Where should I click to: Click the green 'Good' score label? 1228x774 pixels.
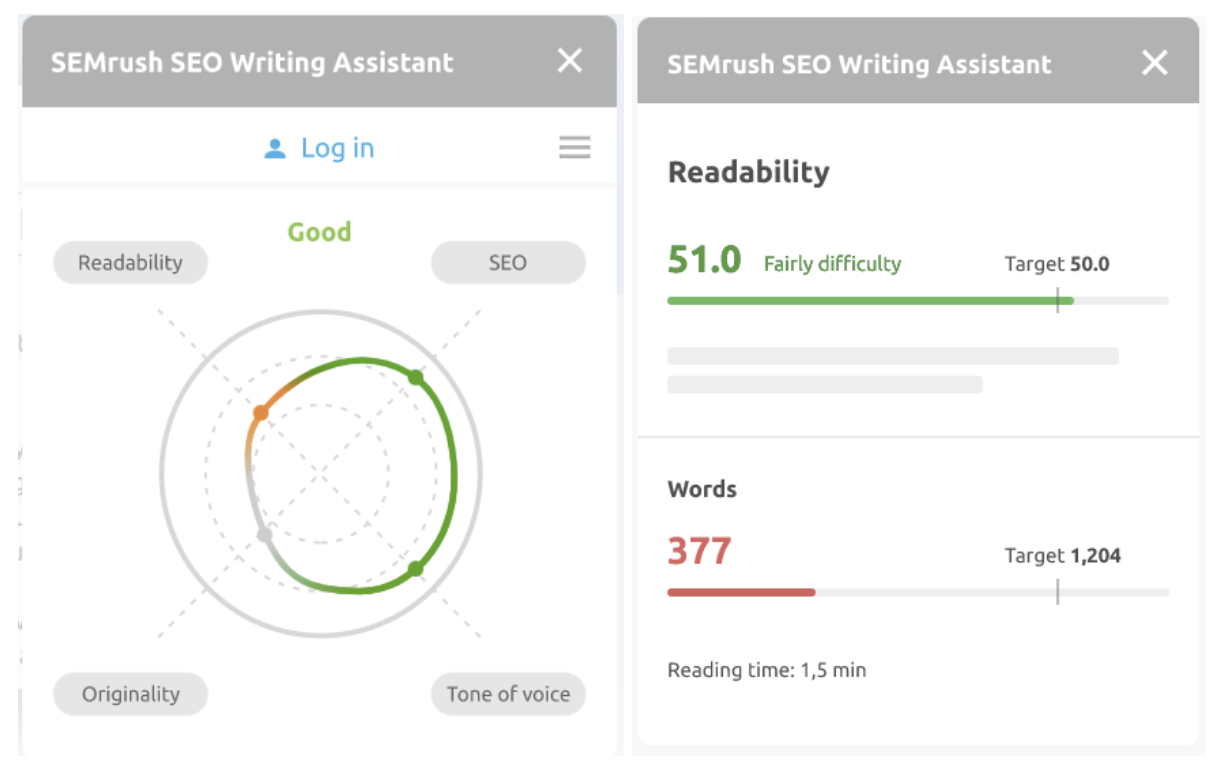(319, 232)
